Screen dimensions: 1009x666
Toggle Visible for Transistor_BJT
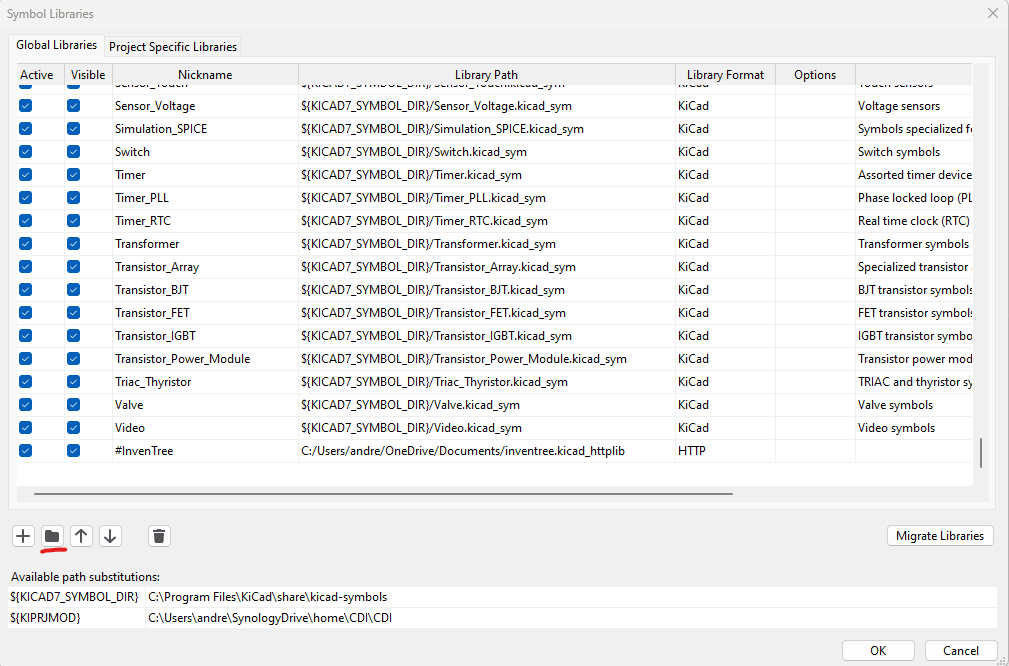[x=73, y=290]
